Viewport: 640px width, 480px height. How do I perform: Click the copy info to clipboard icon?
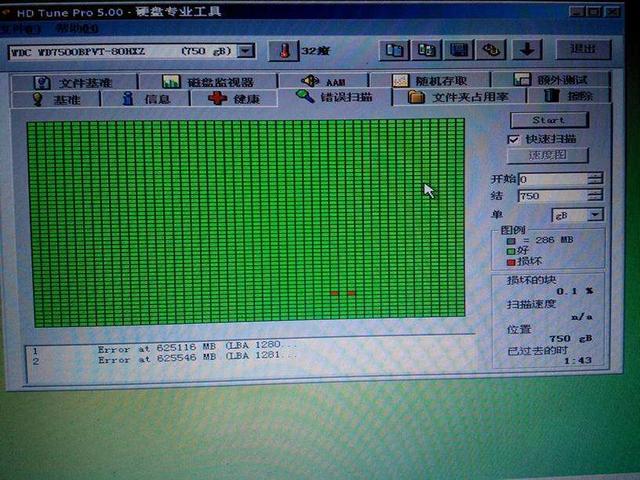tap(395, 49)
